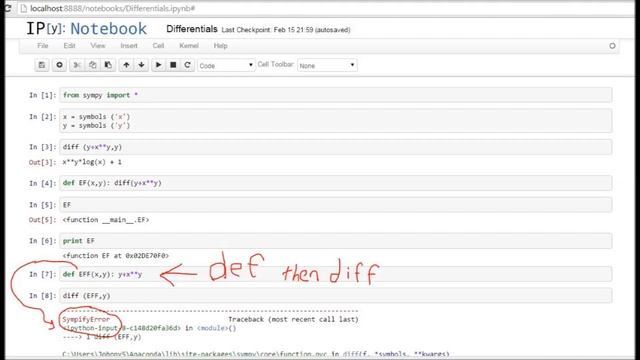The image size is (640, 360).
Task: Open the Insert menu
Action: tap(129, 46)
